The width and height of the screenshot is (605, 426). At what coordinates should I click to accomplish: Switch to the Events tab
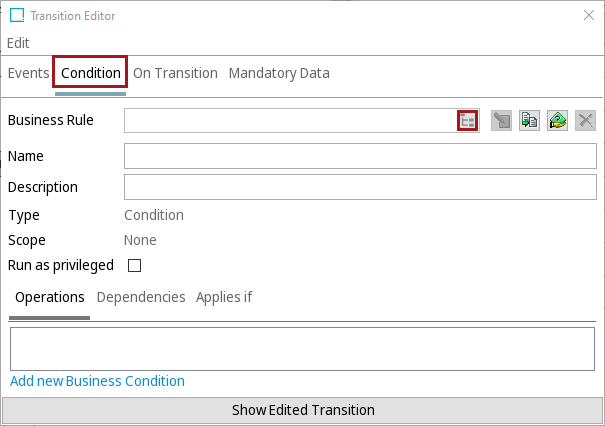[28, 73]
